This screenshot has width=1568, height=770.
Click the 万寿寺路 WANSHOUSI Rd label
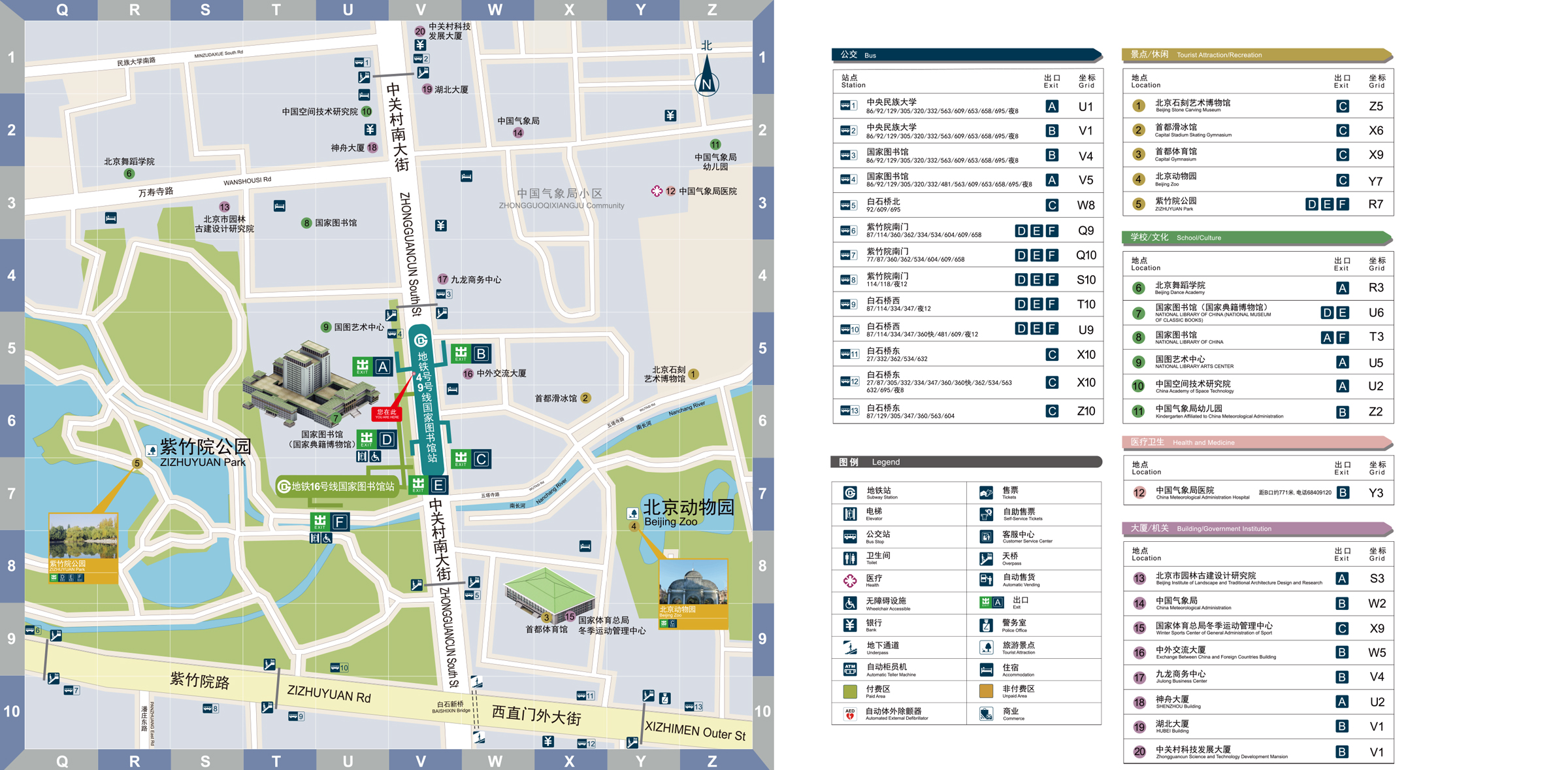(x=204, y=186)
